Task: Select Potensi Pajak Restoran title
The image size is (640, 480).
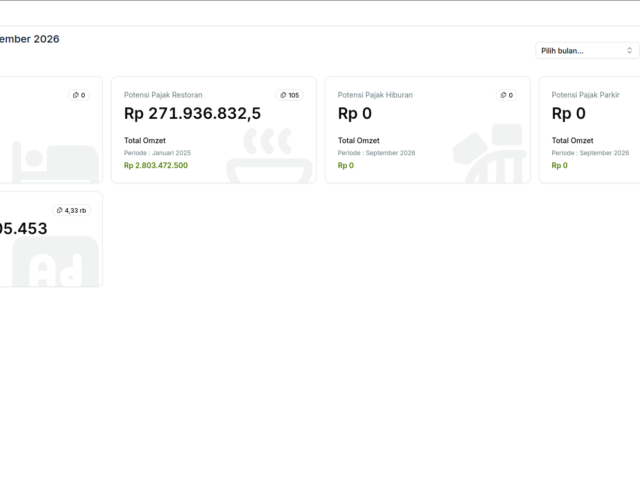Action: tap(163, 95)
